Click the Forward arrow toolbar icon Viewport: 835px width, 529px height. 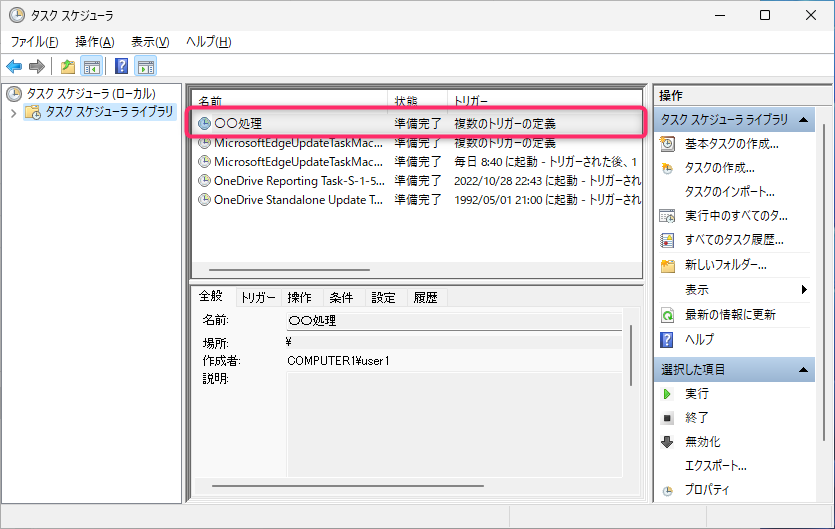(x=37, y=67)
